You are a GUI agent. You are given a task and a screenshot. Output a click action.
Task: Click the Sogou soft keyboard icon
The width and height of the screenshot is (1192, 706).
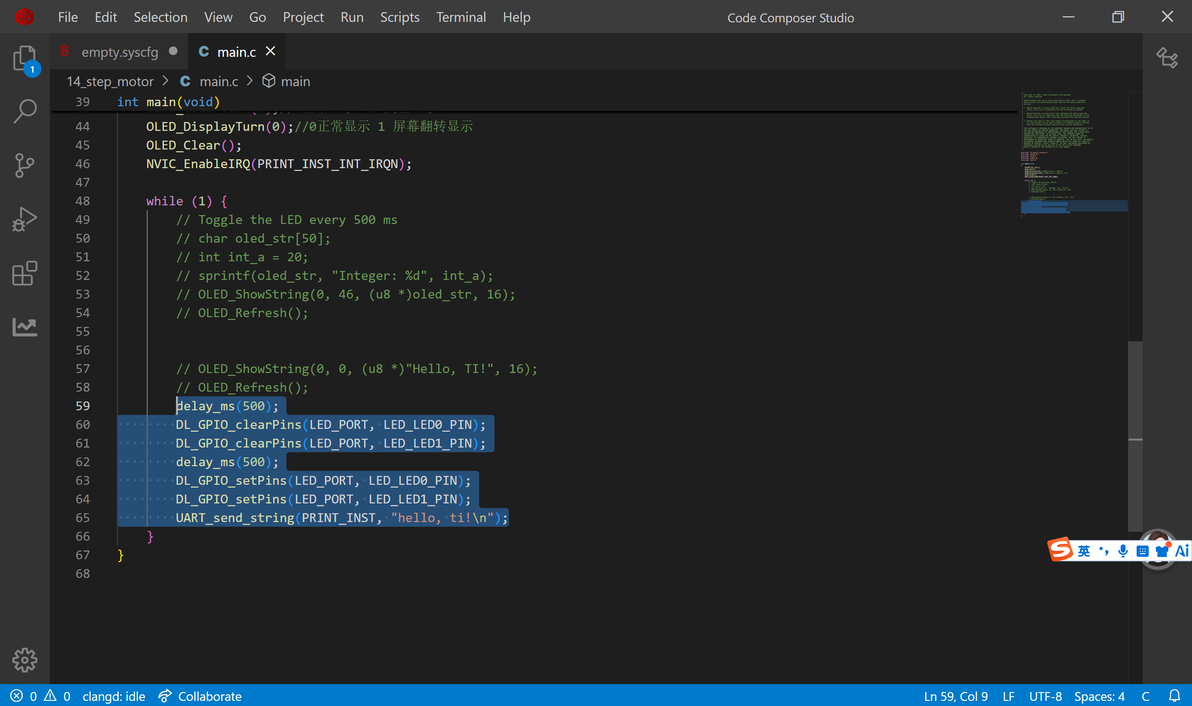(1142, 551)
